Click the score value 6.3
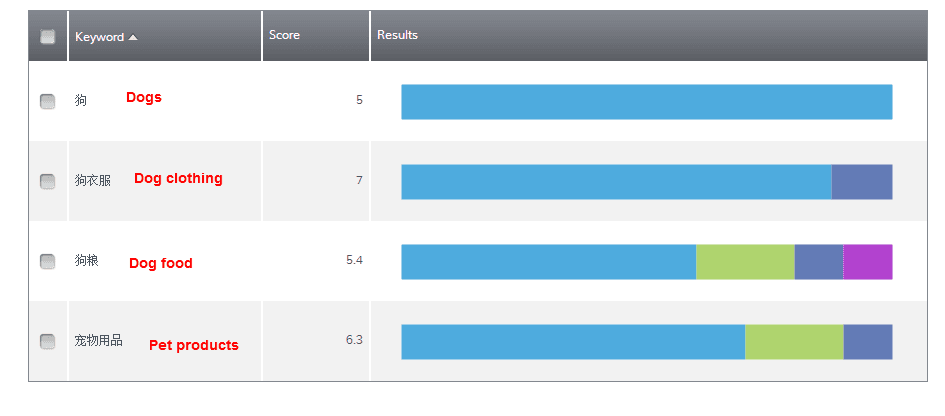Viewport: 945px width, 416px height. 353,340
